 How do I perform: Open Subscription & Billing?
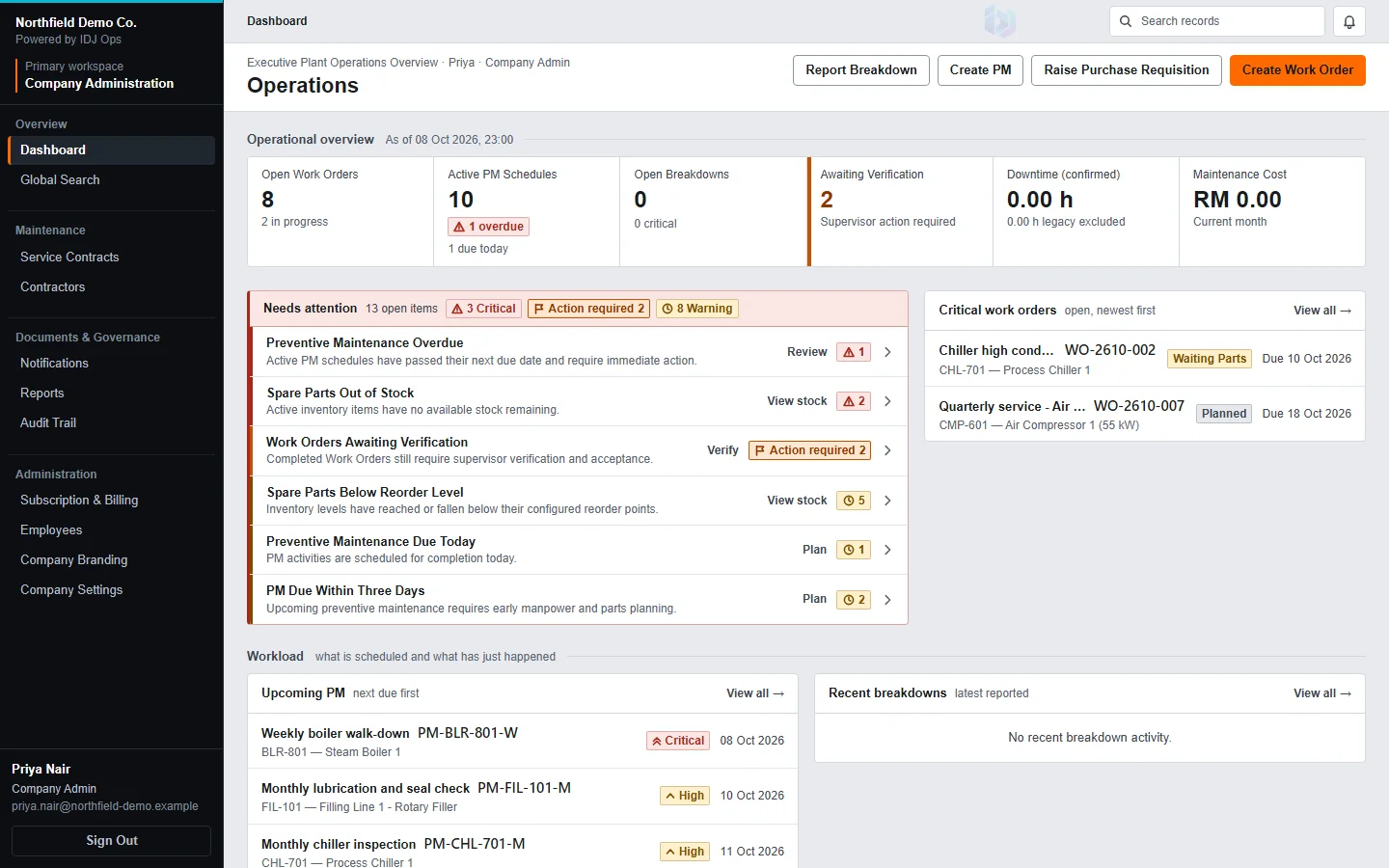pos(111,501)
